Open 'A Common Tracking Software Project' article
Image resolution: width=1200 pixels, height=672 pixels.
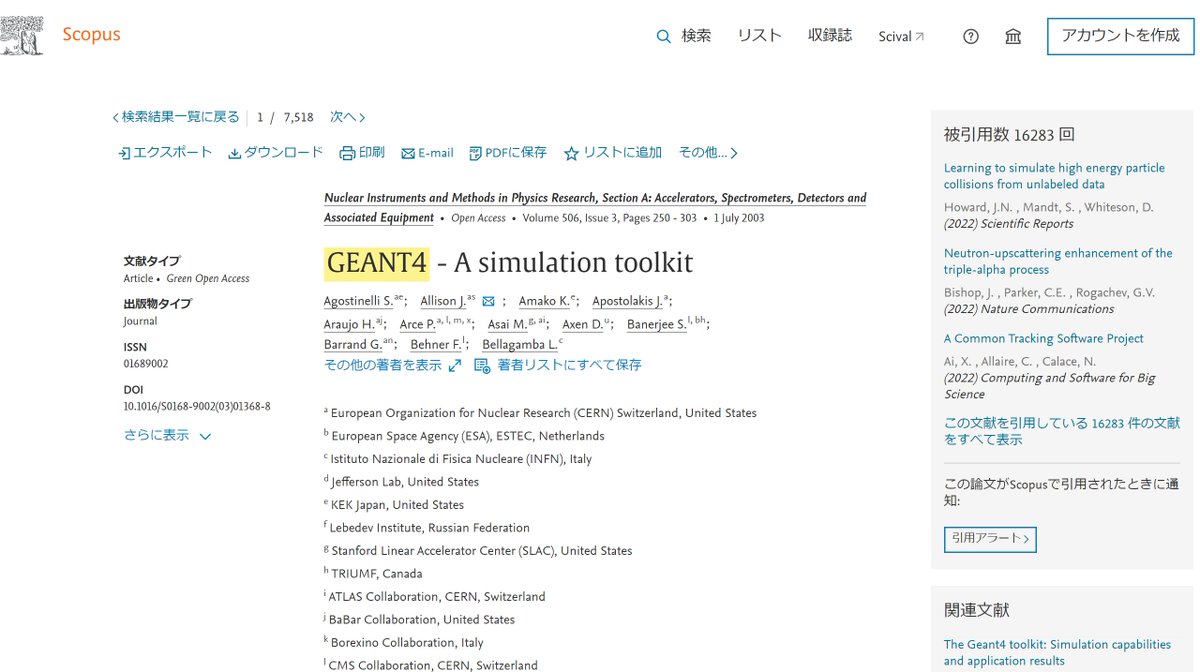[1044, 339]
